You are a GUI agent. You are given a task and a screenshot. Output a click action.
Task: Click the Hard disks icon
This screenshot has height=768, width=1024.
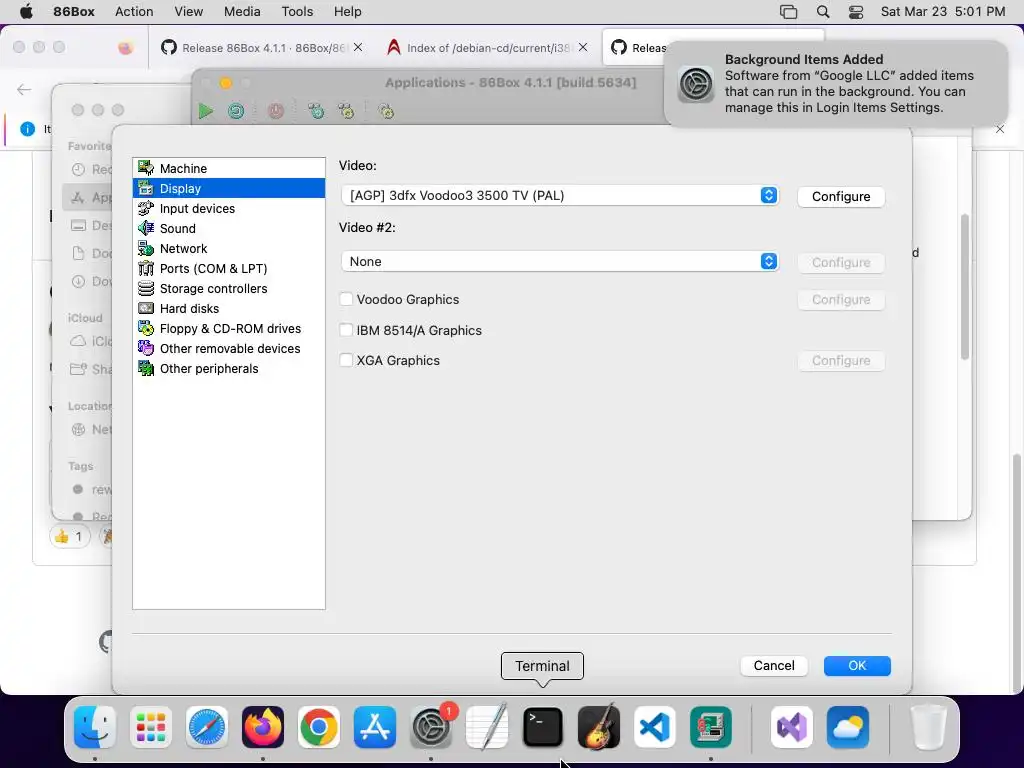(x=146, y=308)
